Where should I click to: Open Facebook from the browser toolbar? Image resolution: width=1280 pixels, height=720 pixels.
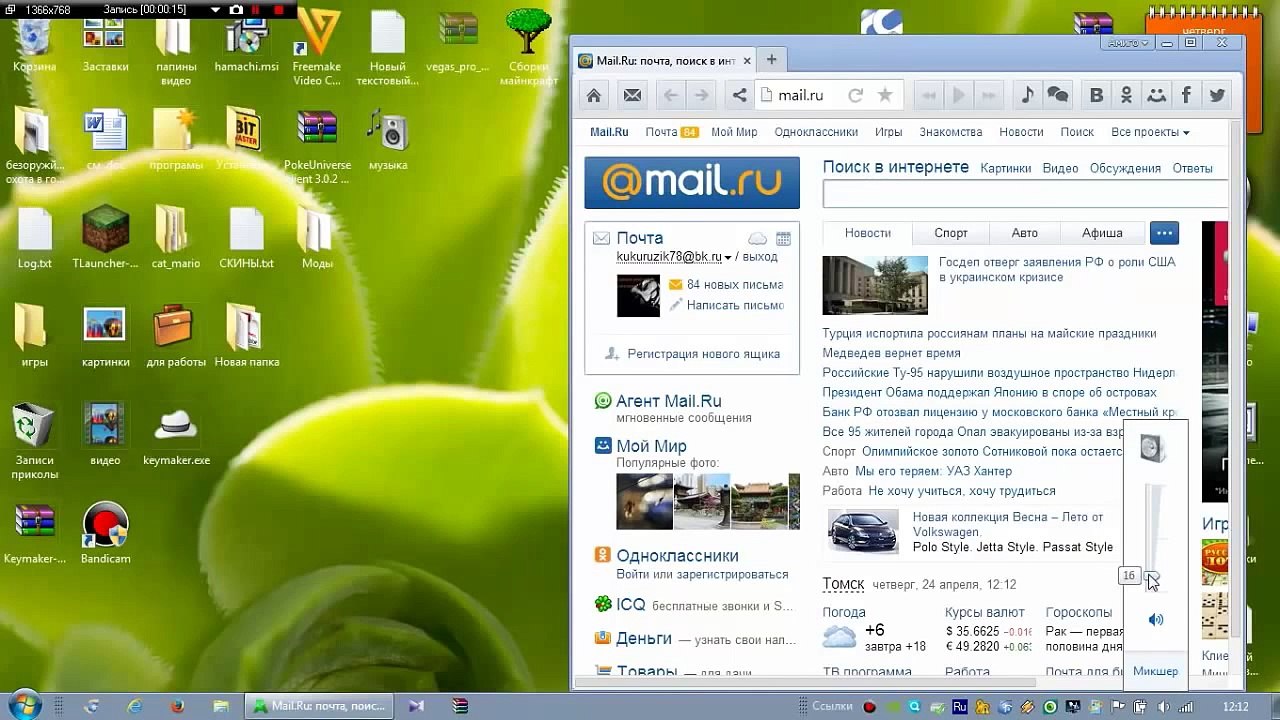pos(1186,95)
